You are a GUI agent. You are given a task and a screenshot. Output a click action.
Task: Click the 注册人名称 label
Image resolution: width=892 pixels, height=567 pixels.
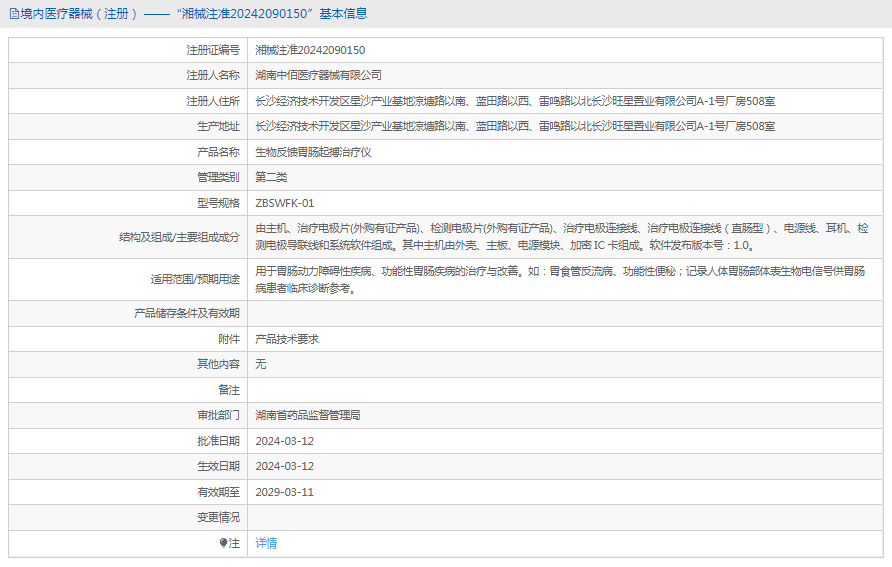tap(213, 75)
